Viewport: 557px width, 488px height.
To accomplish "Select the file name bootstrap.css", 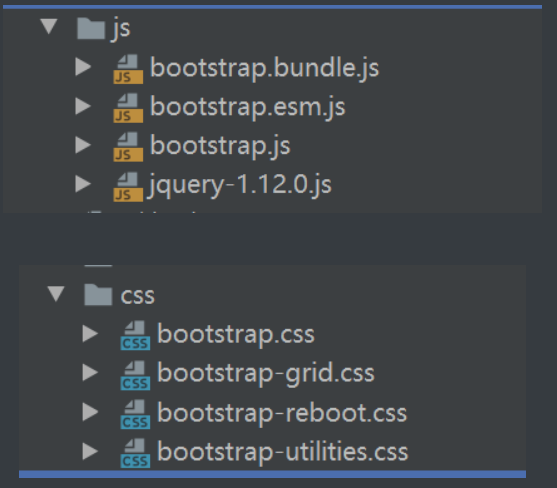I will pos(236,335).
